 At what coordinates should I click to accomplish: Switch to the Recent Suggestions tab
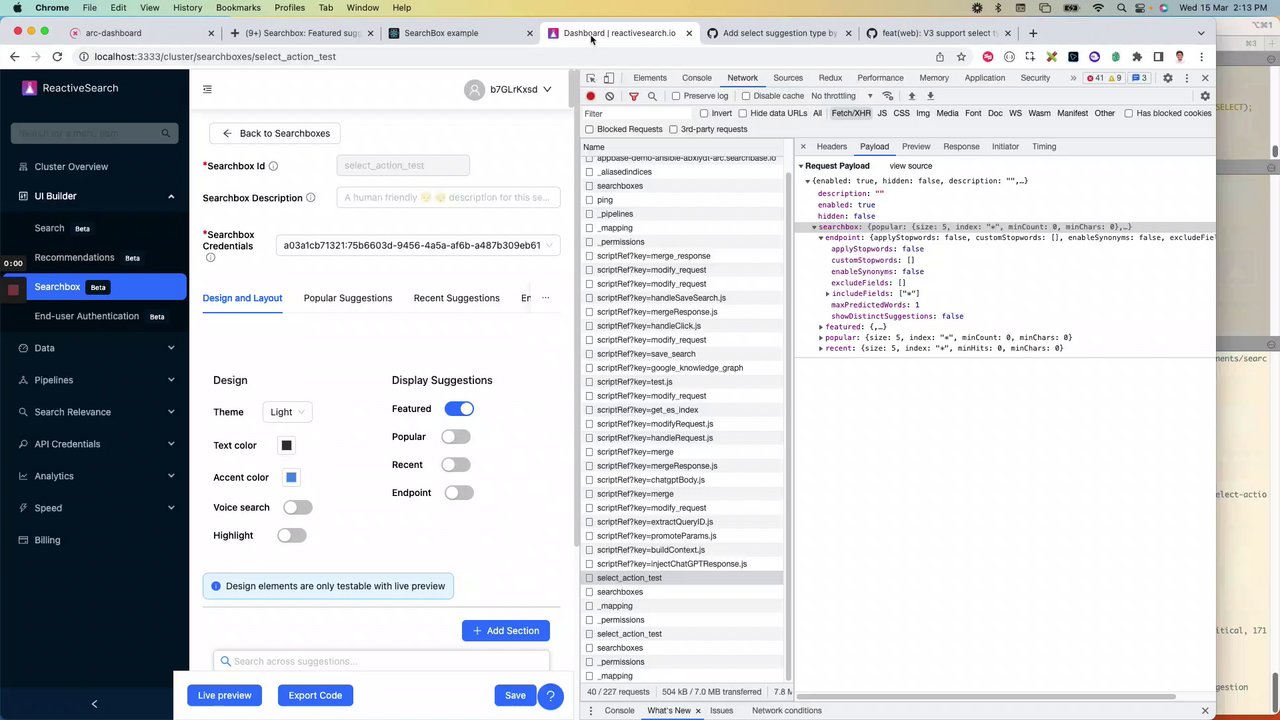tap(457, 298)
